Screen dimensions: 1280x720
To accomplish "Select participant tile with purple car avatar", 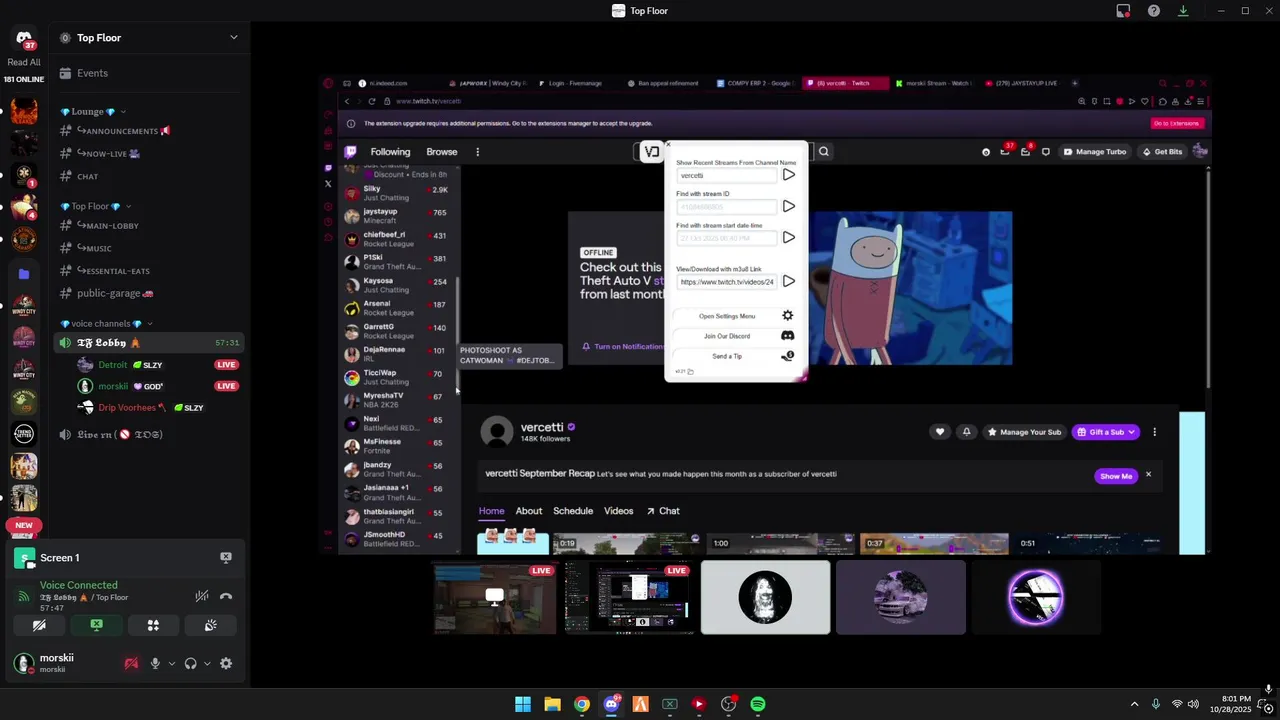I will [900, 598].
